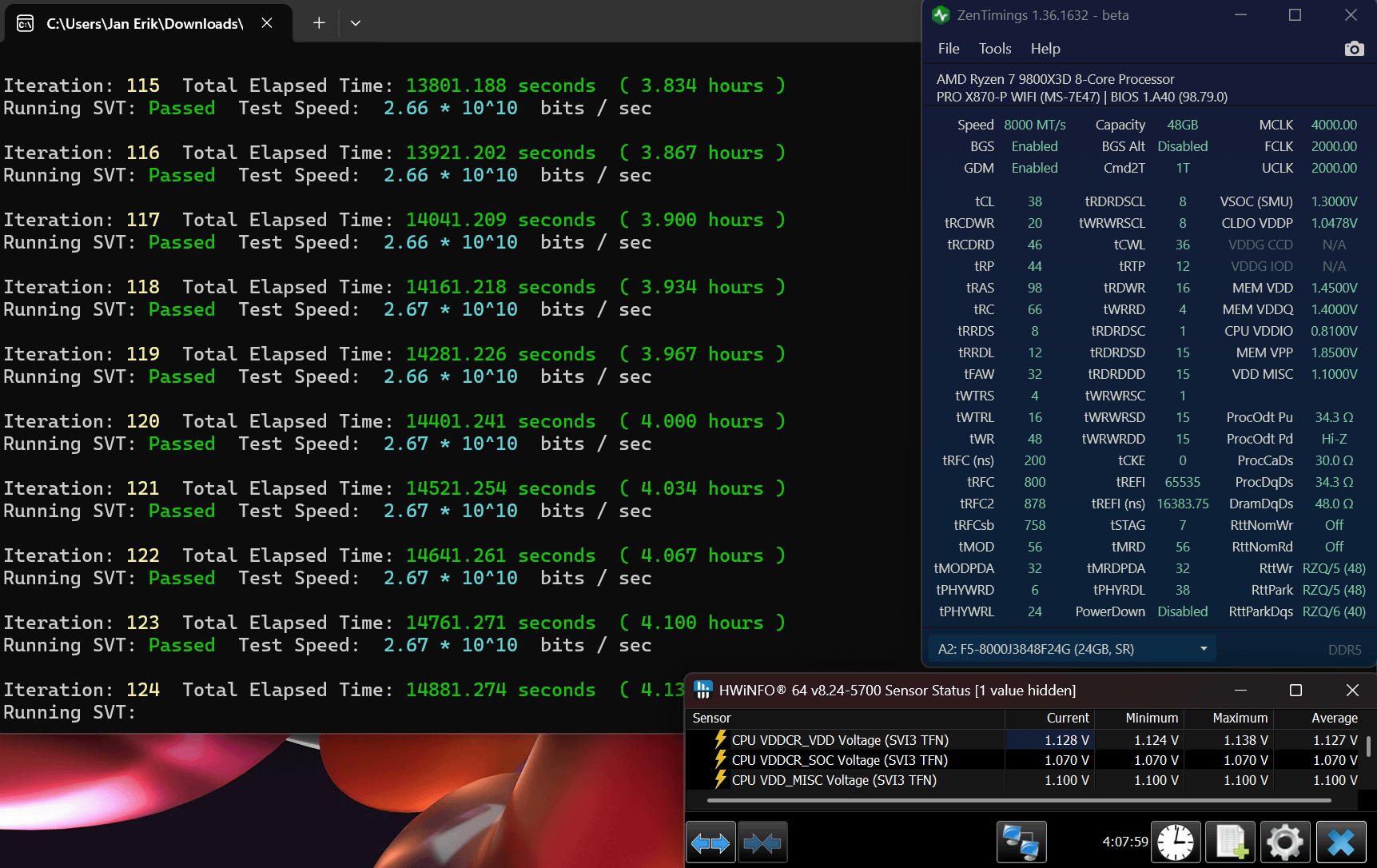Open the Help menu in ZenTimings

(x=1045, y=49)
